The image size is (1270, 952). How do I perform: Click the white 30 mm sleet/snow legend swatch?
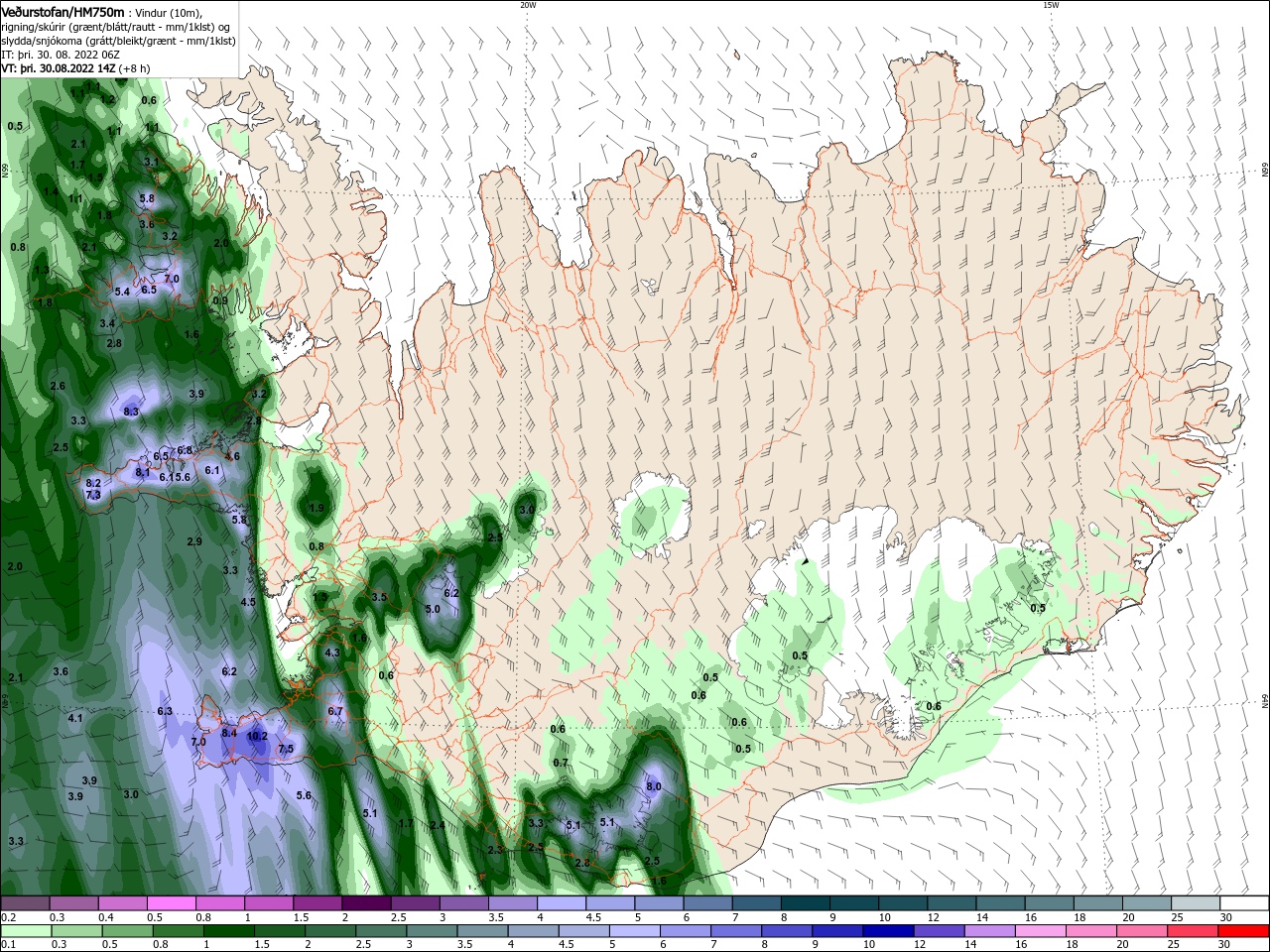click(x=1243, y=903)
